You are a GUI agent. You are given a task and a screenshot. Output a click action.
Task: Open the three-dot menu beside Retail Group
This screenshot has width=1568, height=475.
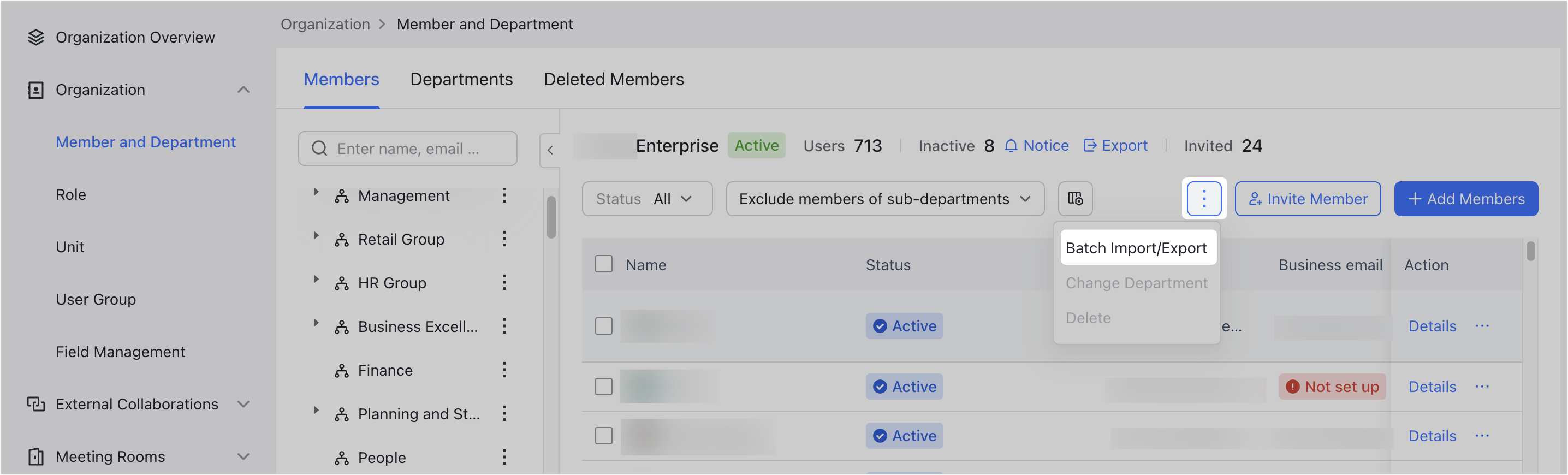tap(504, 239)
